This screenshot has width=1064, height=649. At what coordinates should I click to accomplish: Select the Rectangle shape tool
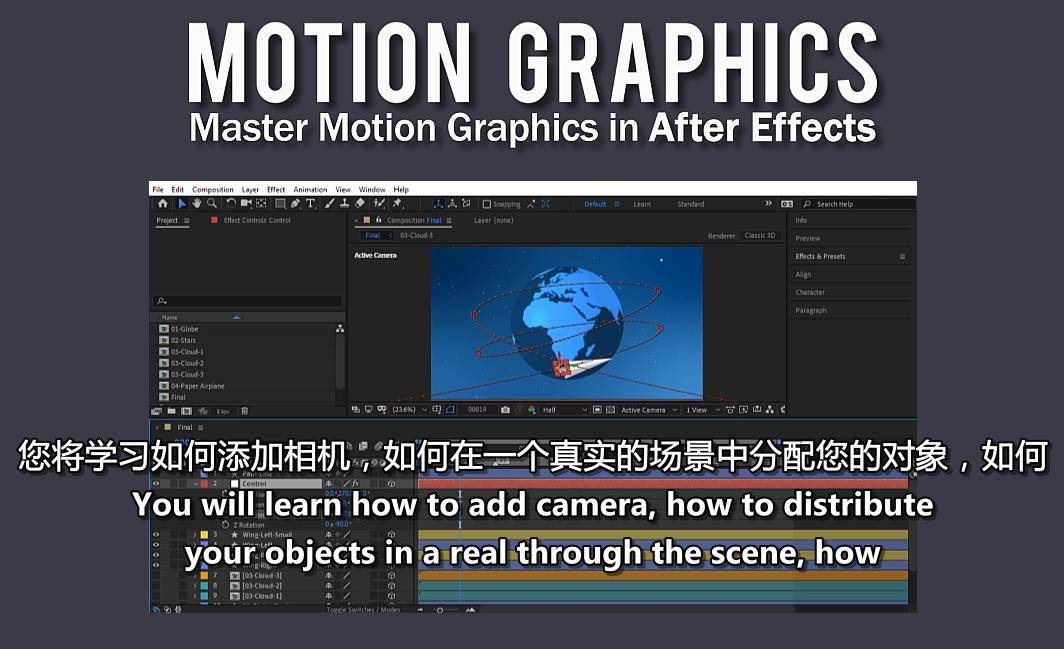(280, 203)
